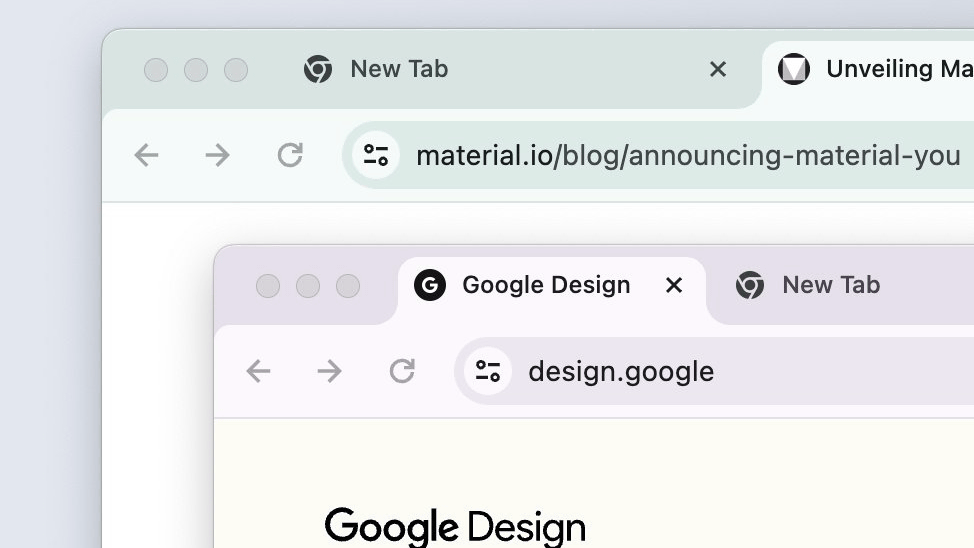Open site settings icon beside material.io URL
The width and height of the screenshot is (974, 548).
(x=376, y=155)
